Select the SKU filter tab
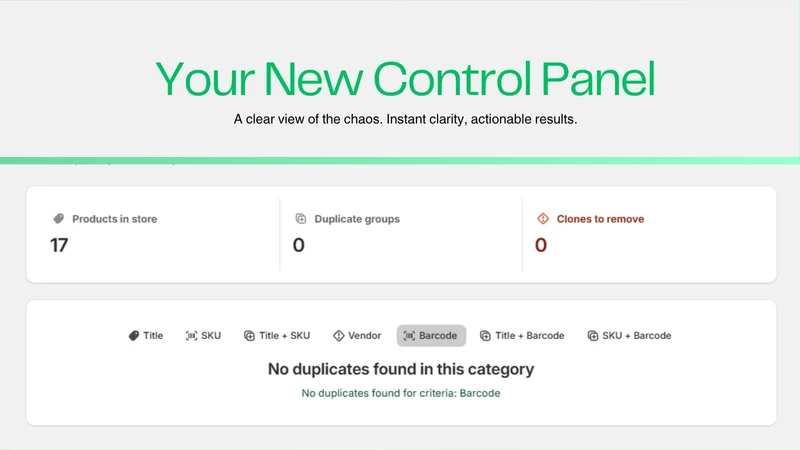Screen dimensions: 800x450 point(204,336)
